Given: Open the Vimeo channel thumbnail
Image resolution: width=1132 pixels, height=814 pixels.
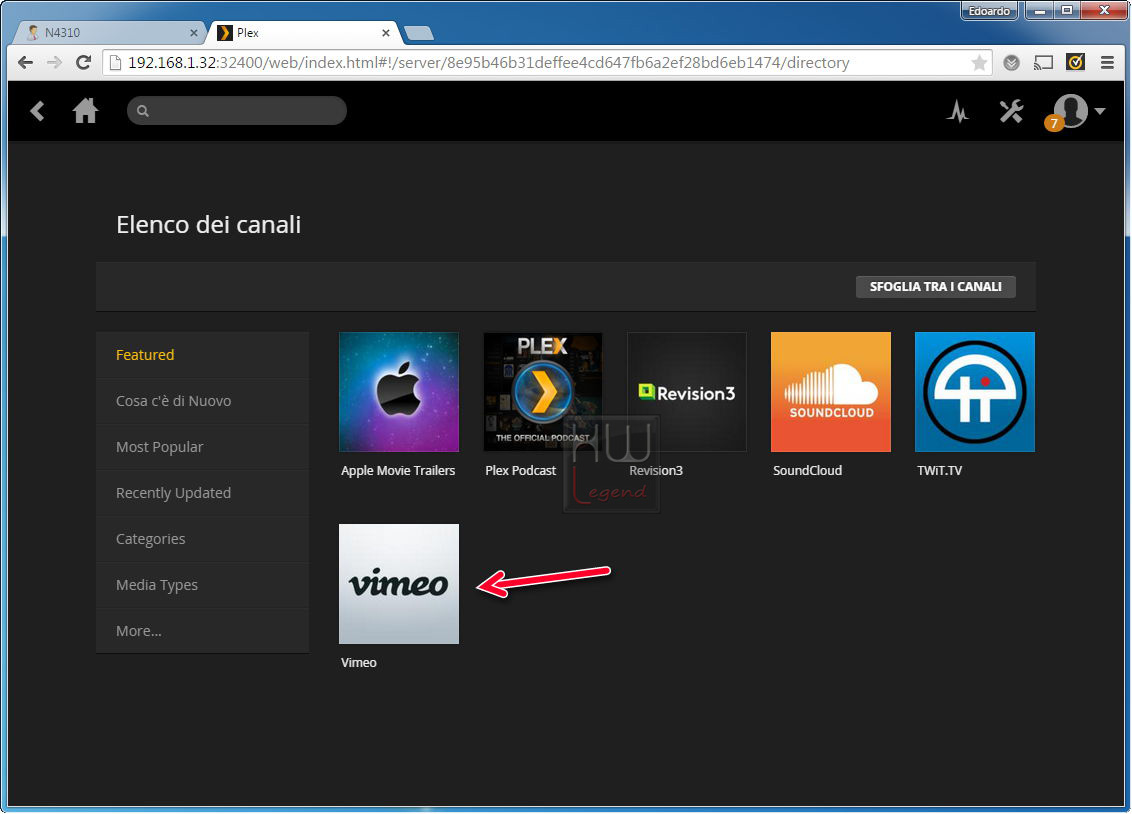Looking at the screenshot, I should (x=399, y=584).
